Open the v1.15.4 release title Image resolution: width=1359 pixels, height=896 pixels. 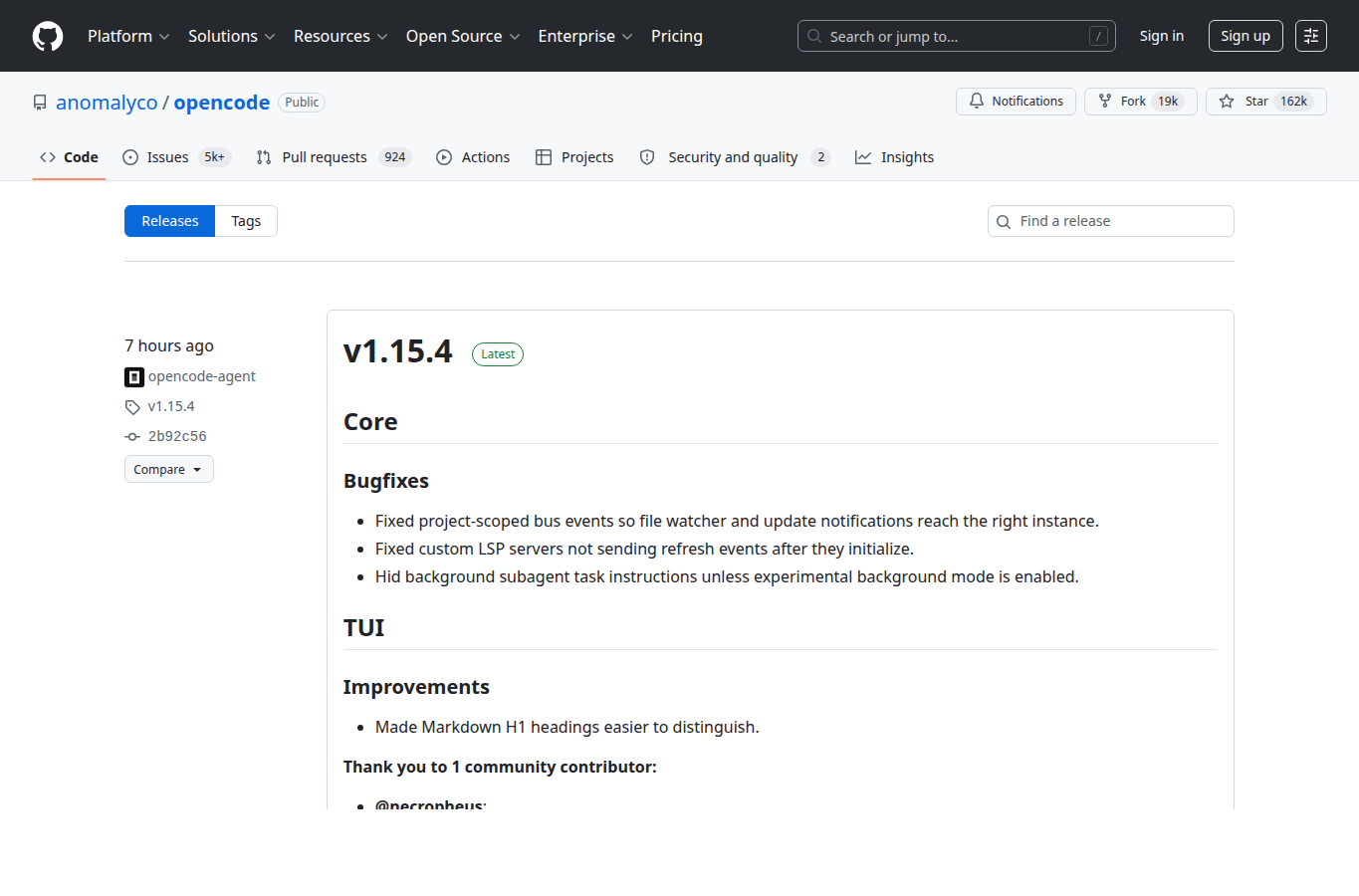tap(398, 351)
